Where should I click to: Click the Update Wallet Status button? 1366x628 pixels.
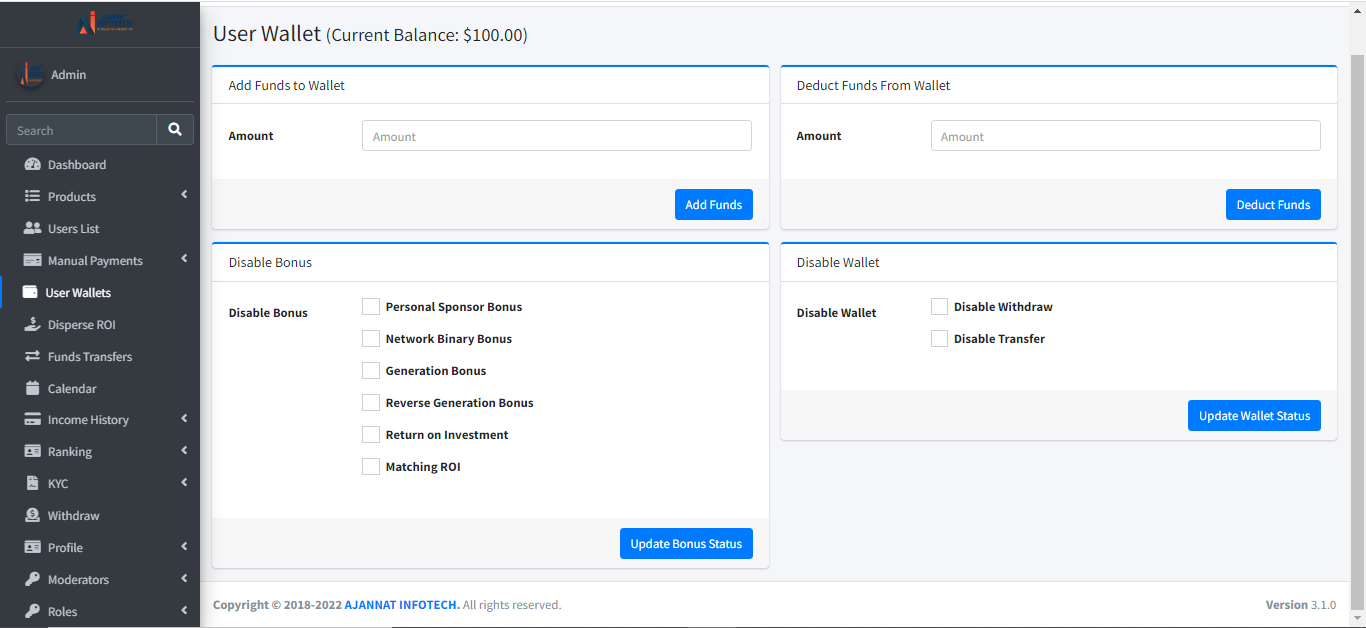coord(1254,416)
